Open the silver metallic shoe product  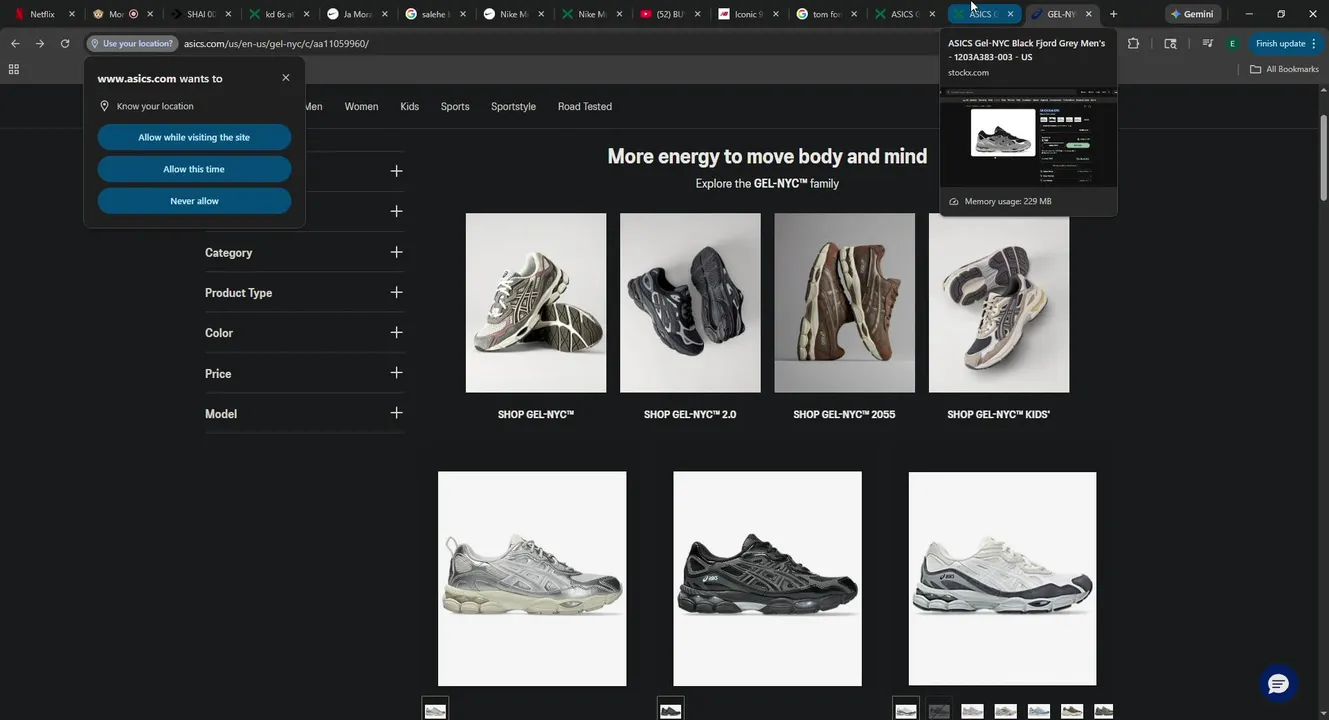point(532,579)
